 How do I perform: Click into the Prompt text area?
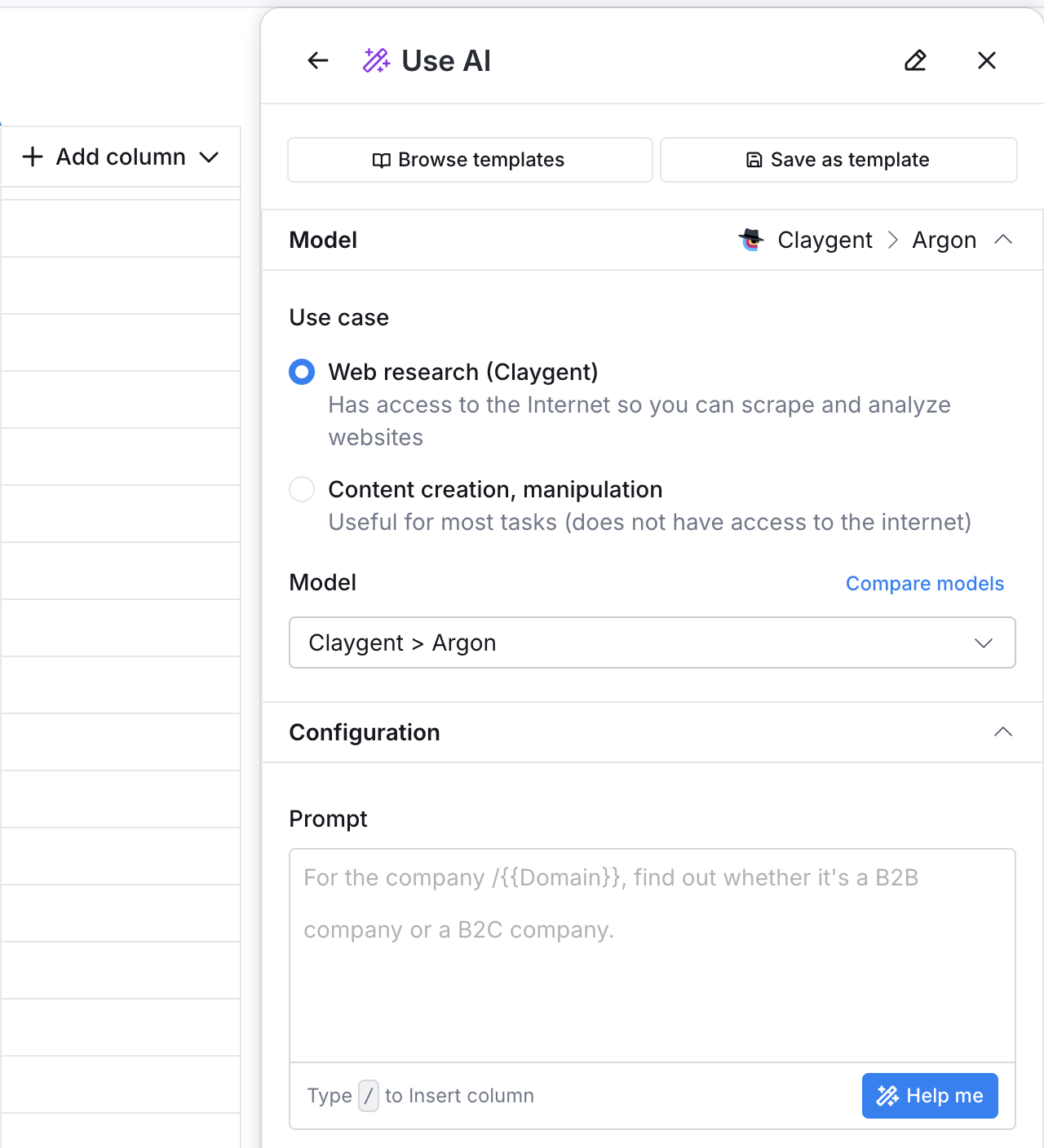[652, 956]
